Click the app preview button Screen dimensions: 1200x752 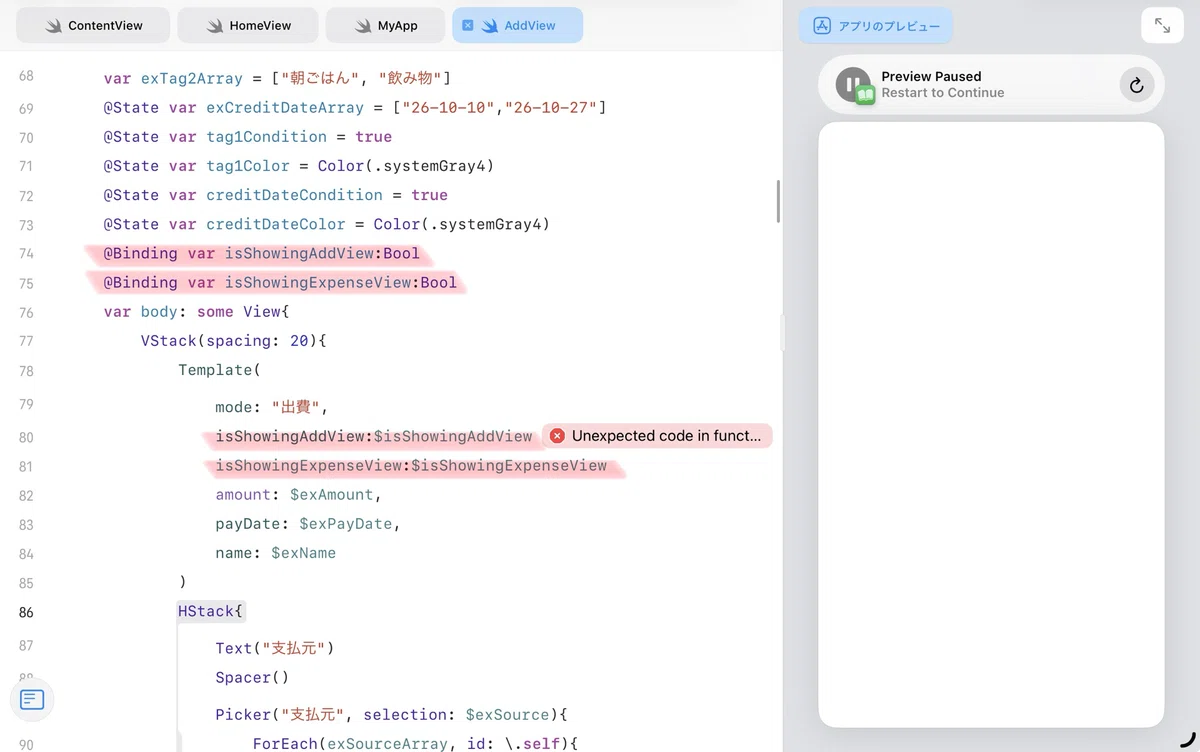click(x=876, y=26)
